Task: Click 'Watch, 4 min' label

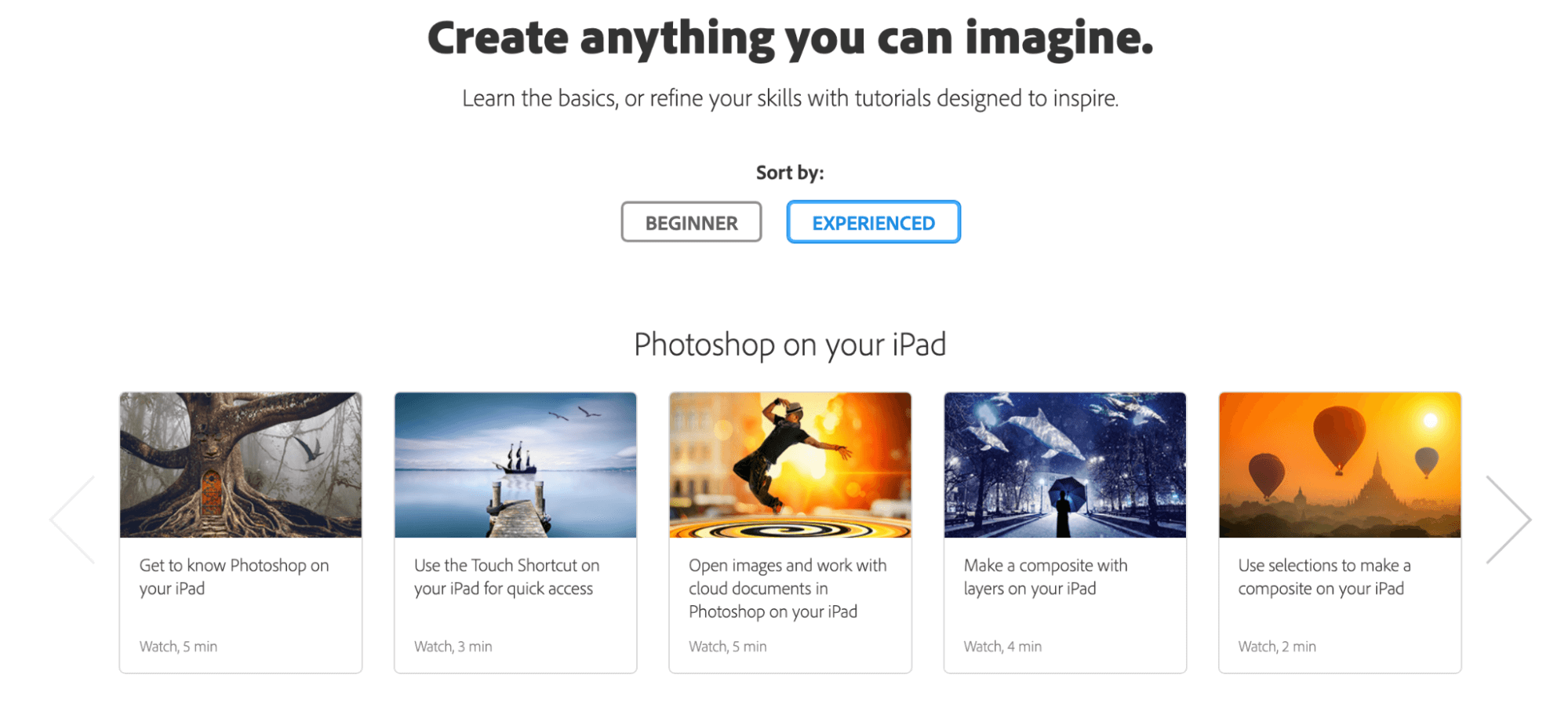Action: click(1002, 647)
